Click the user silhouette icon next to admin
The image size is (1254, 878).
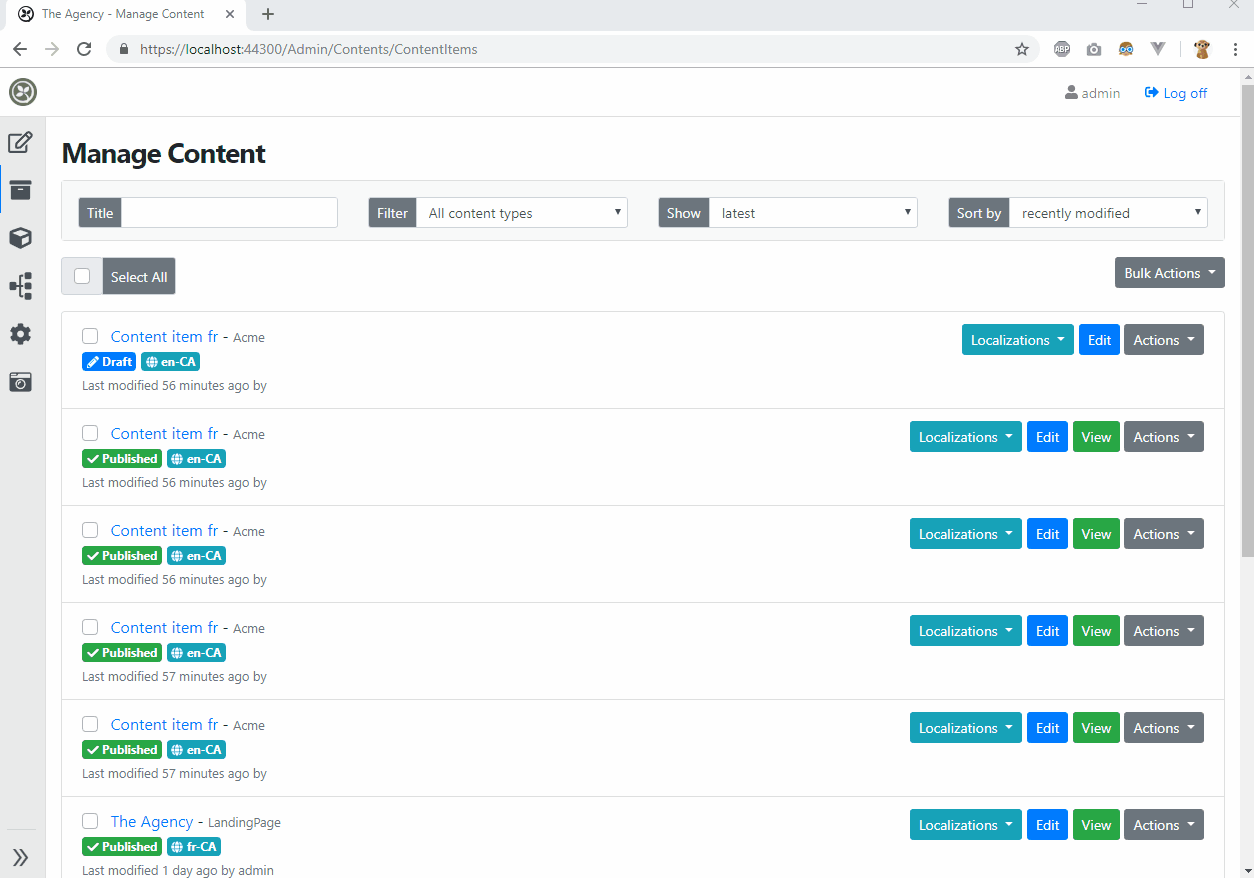1071,93
